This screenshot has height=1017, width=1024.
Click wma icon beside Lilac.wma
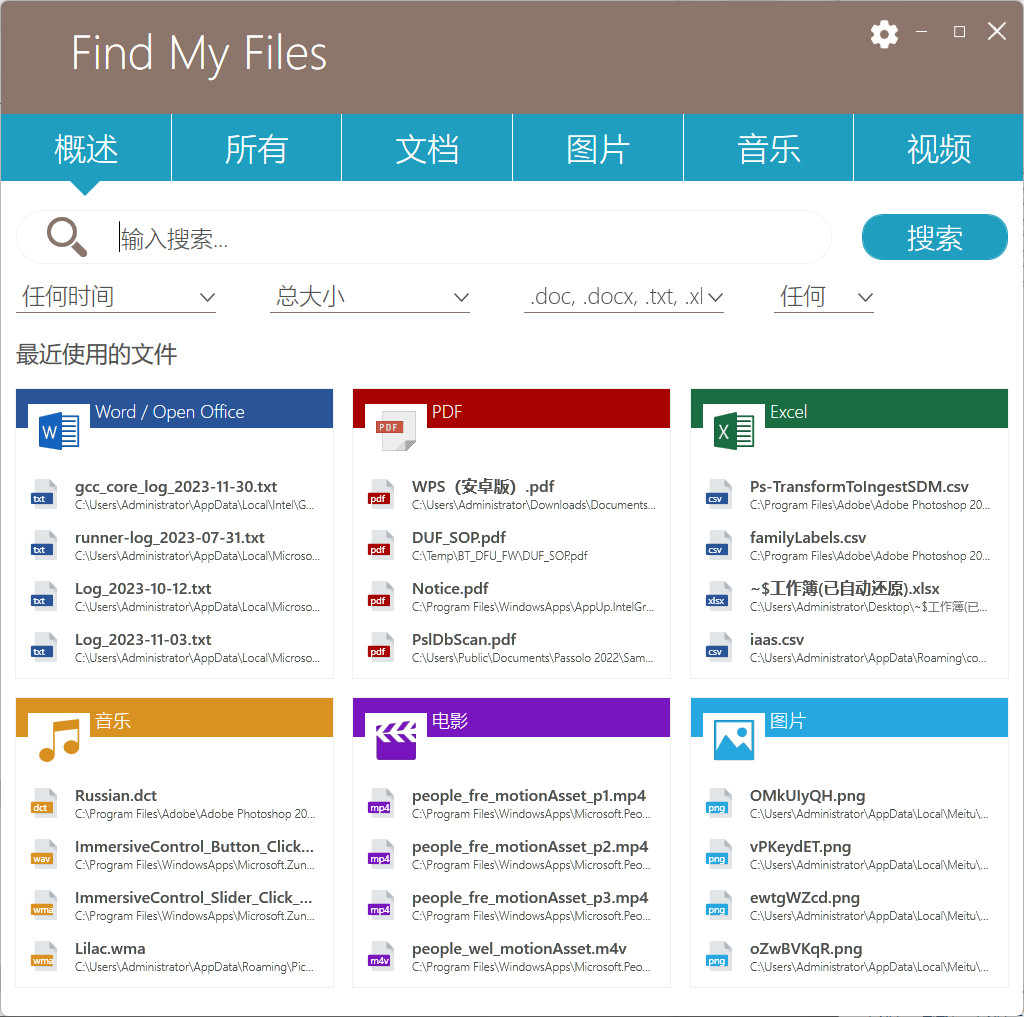tap(44, 956)
